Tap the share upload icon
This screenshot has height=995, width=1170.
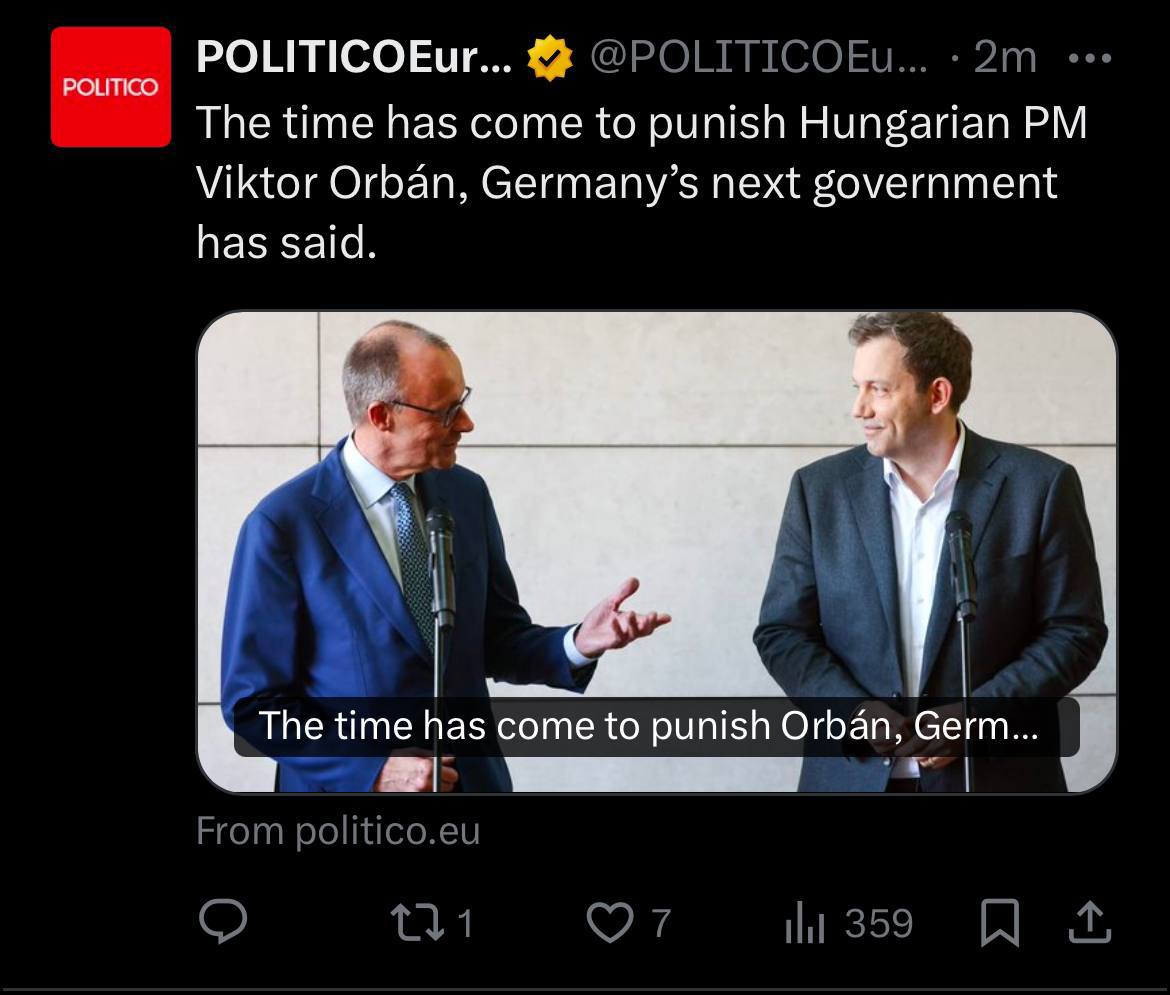click(x=1089, y=922)
